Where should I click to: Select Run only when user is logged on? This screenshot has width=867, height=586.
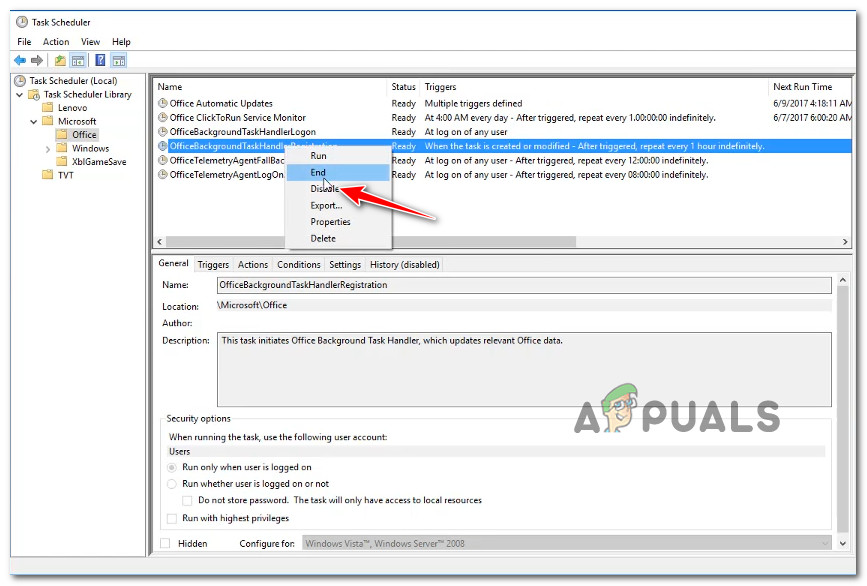point(172,467)
